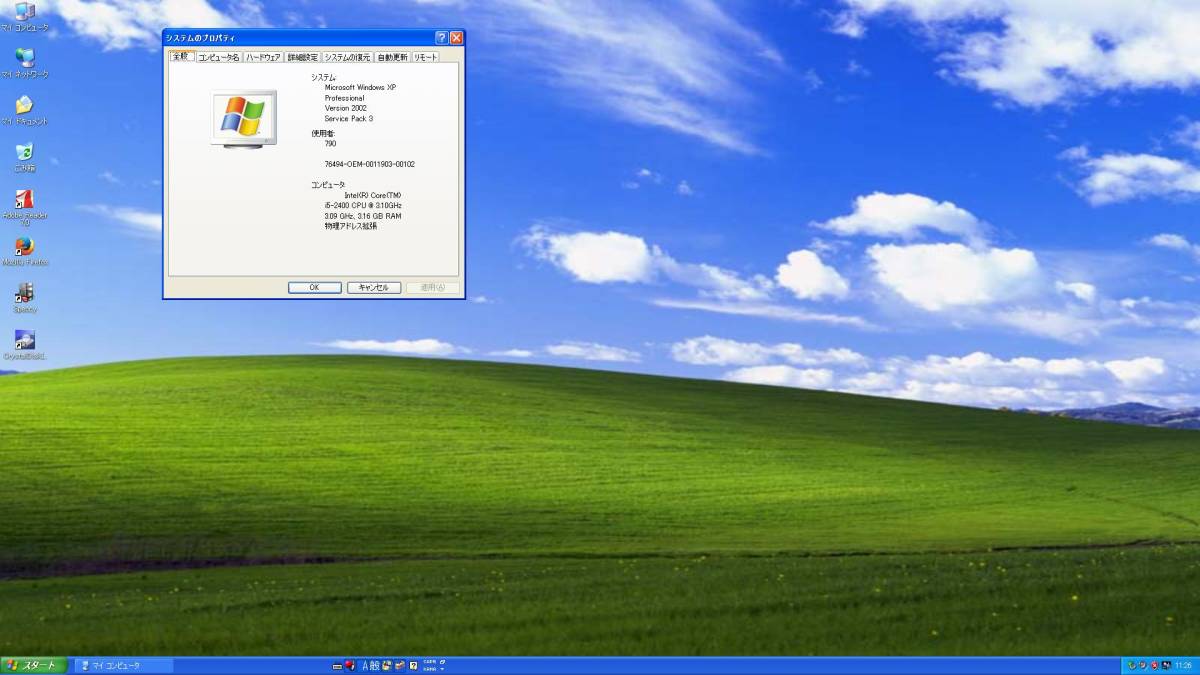This screenshot has width=1200, height=675.
Task: Open the リモート tab
Action: [x=425, y=57]
